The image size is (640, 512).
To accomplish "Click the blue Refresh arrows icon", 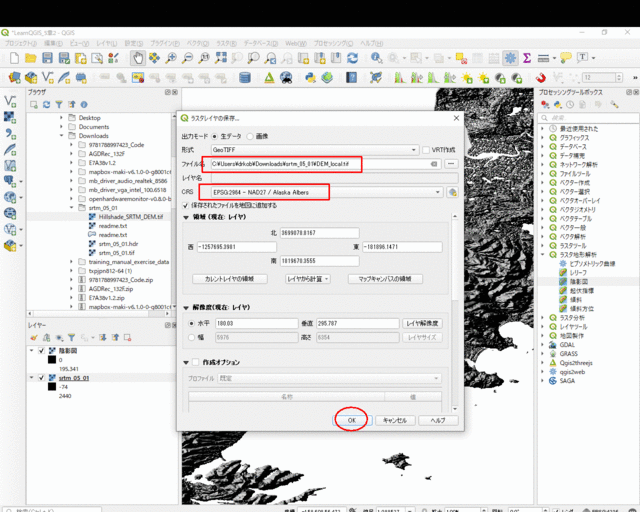I will tap(353, 58).
